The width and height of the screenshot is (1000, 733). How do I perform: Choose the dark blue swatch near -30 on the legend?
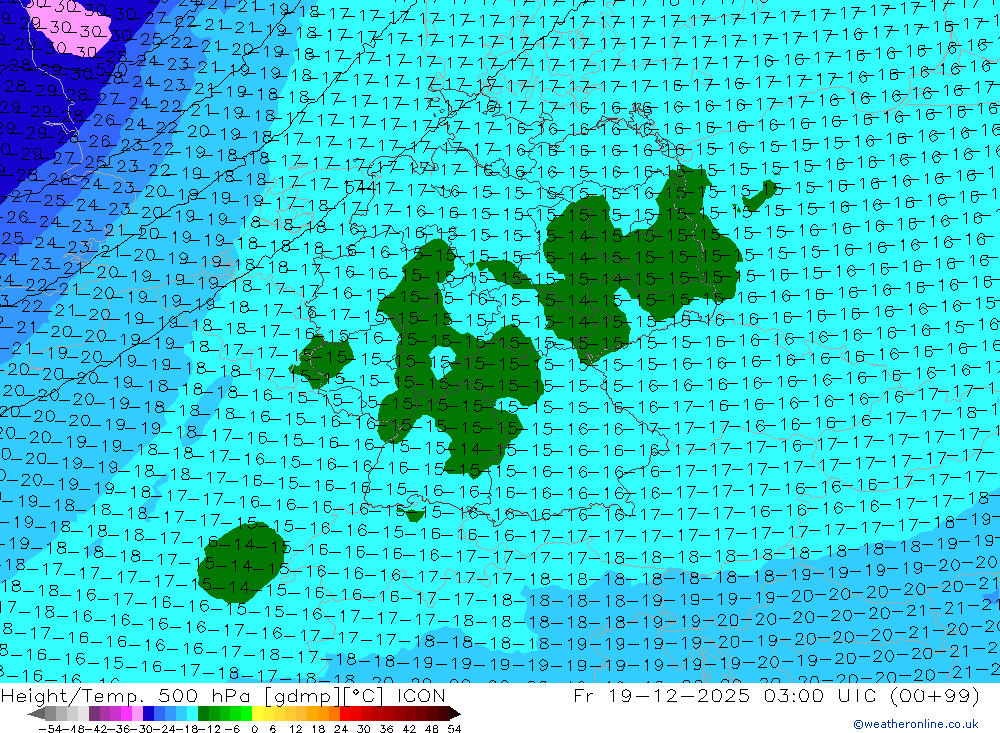tap(149, 713)
